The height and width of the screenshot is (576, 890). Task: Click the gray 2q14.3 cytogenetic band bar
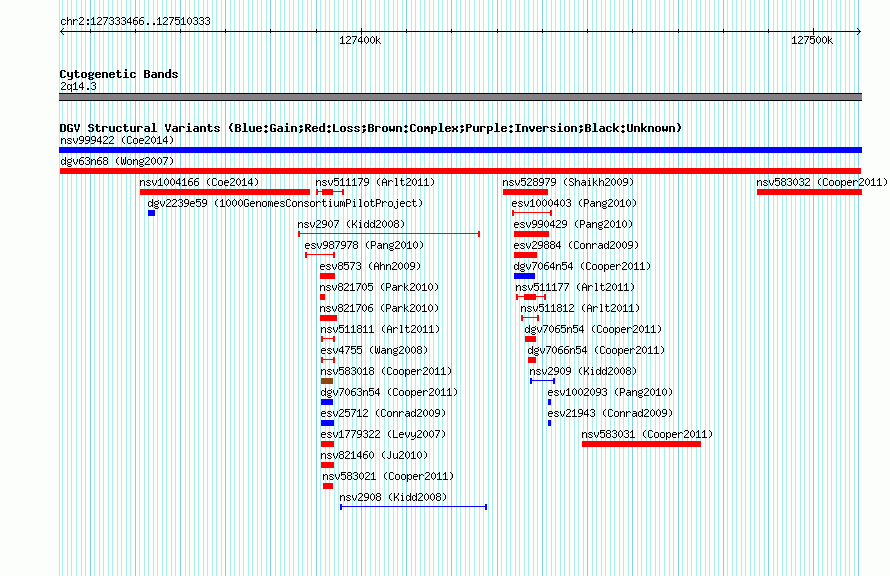[460, 97]
